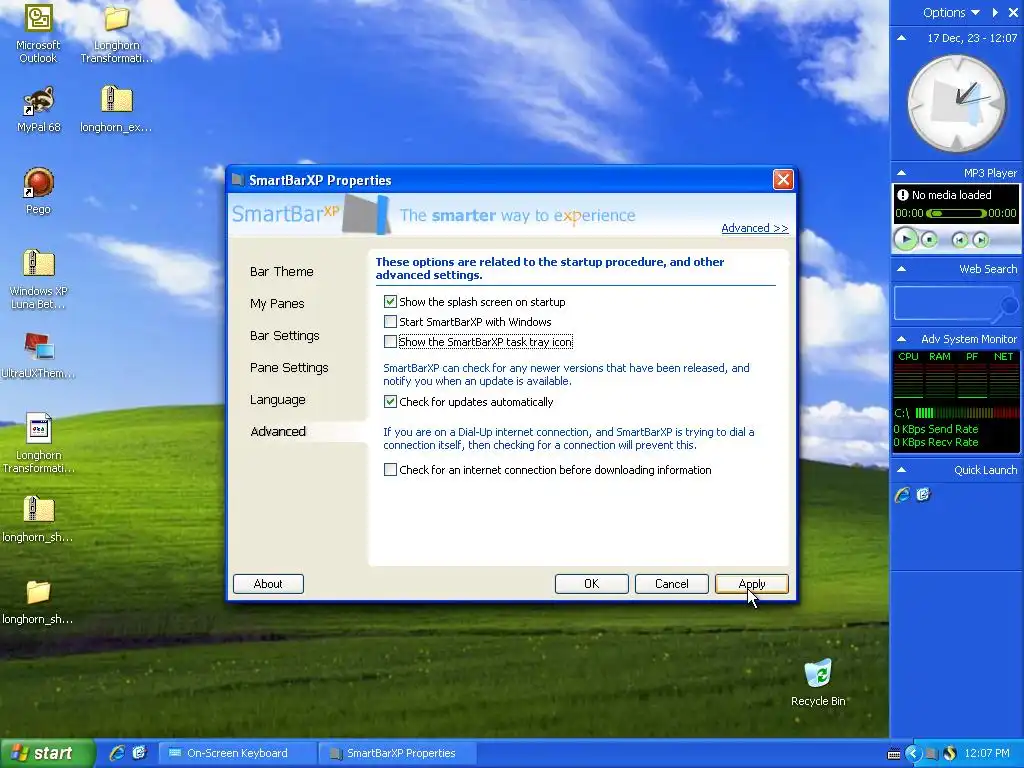Collapse the MP3 Player pane

point(901,173)
